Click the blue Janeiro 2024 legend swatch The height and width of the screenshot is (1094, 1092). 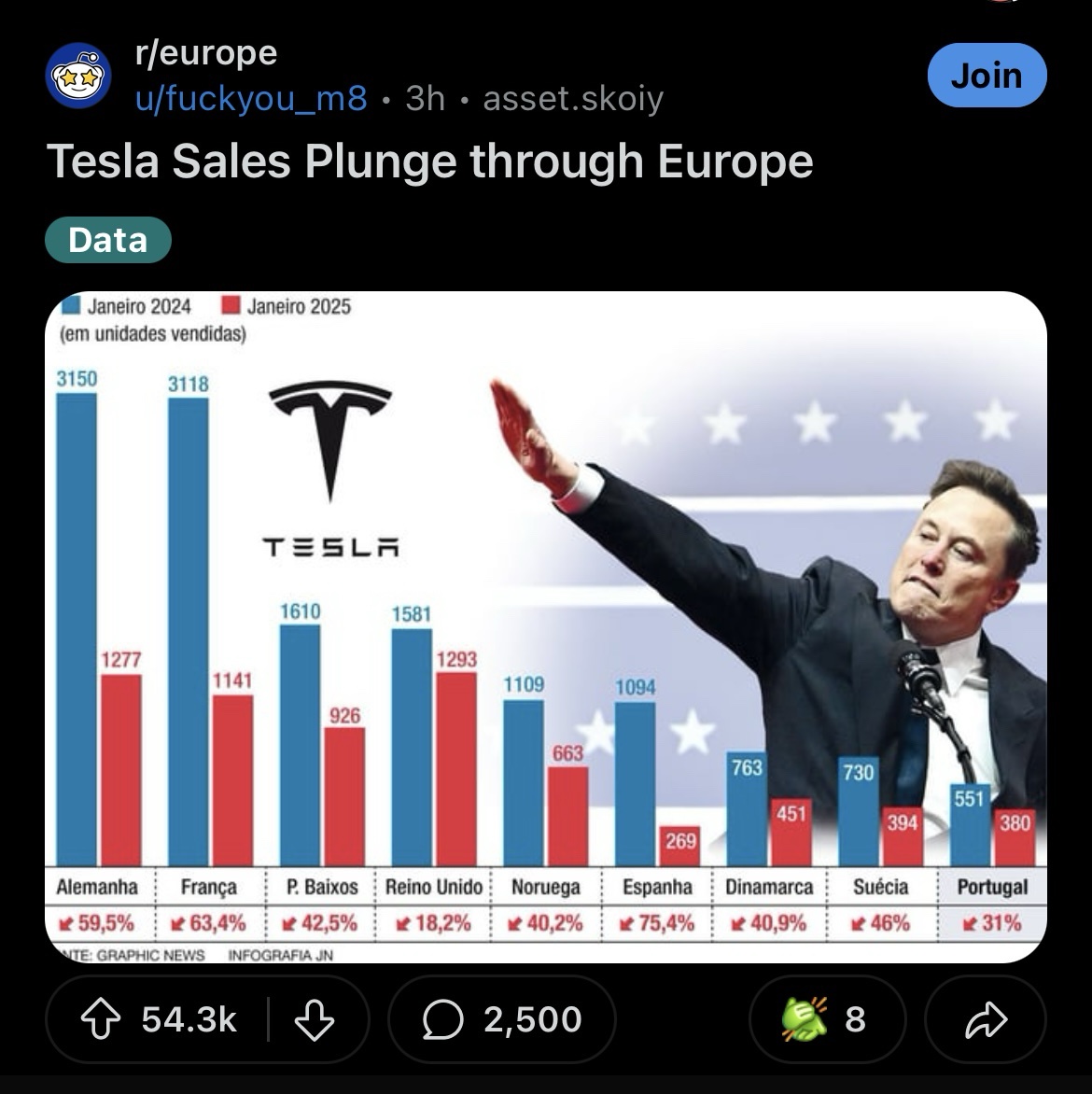70,305
